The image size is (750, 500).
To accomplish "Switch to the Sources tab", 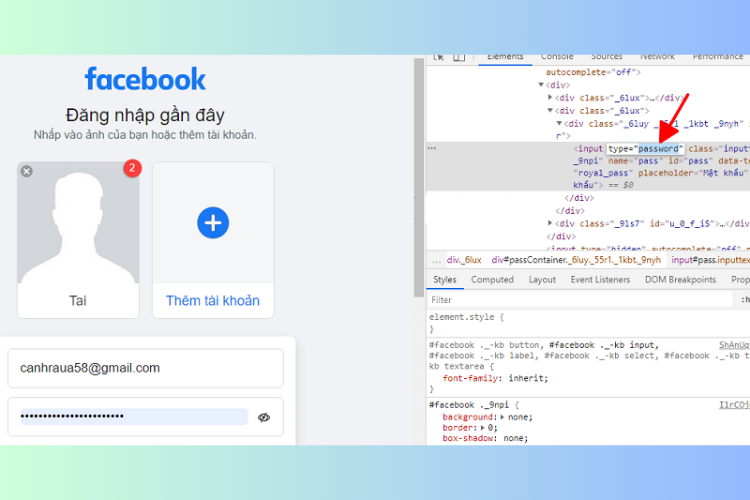I will coord(607,57).
